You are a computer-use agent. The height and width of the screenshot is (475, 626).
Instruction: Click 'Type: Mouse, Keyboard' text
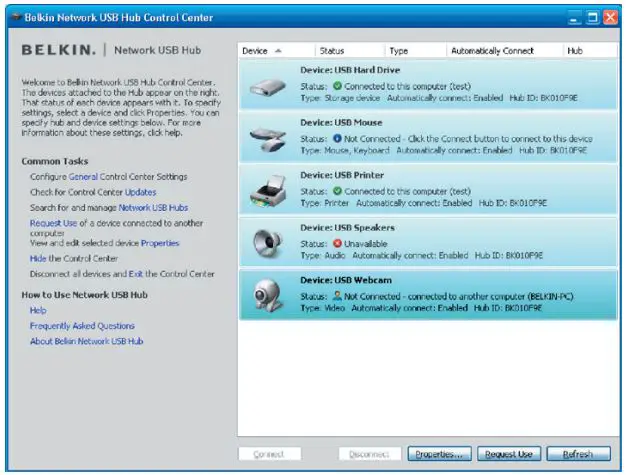[345, 150]
